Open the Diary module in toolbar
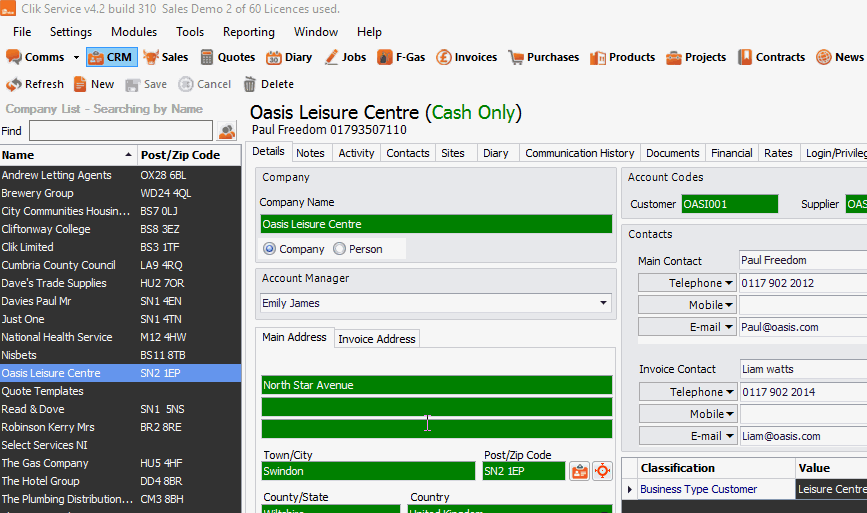 point(289,57)
